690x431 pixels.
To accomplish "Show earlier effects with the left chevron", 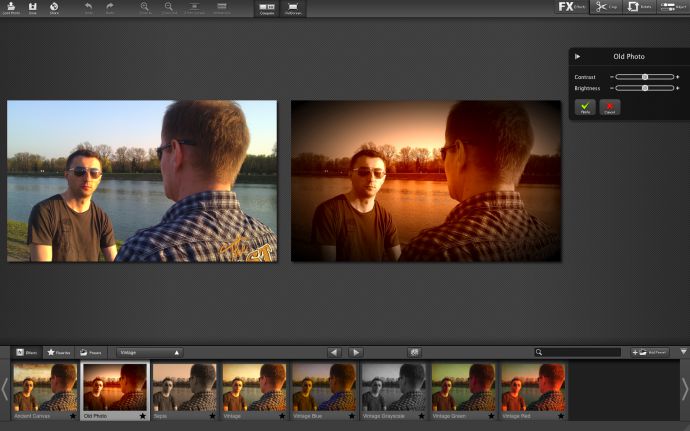I will point(4,389).
